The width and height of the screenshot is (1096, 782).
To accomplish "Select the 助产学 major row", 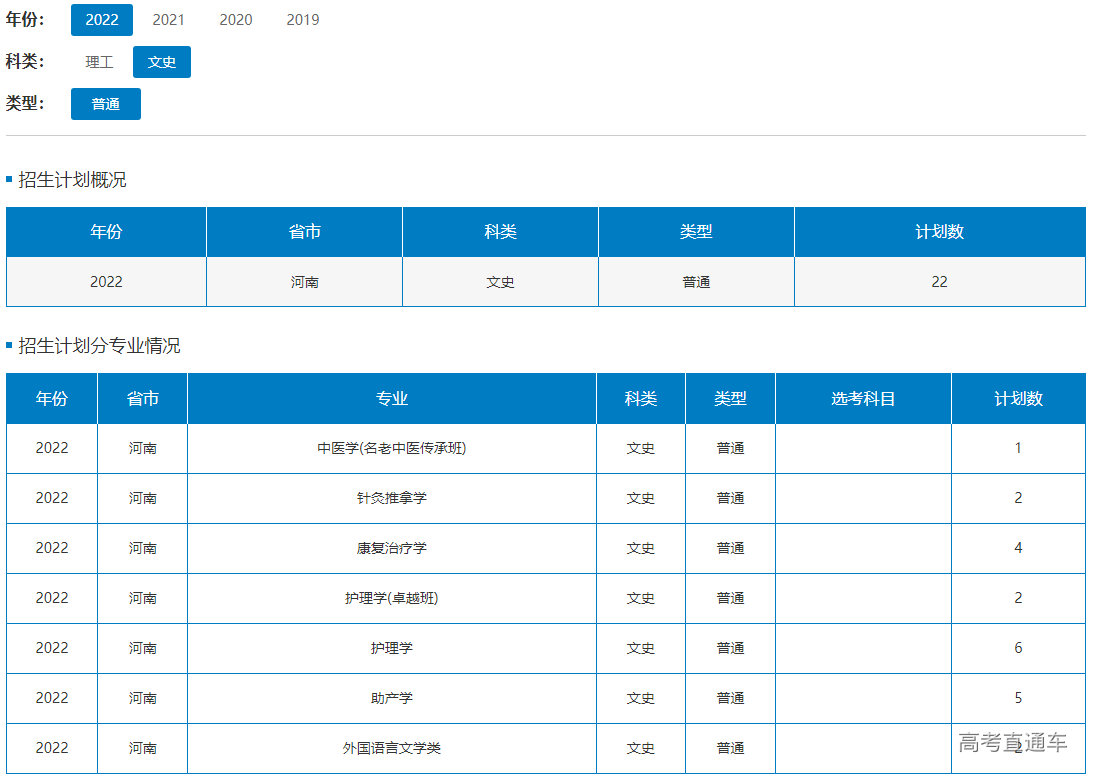I will click(x=391, y=698).
